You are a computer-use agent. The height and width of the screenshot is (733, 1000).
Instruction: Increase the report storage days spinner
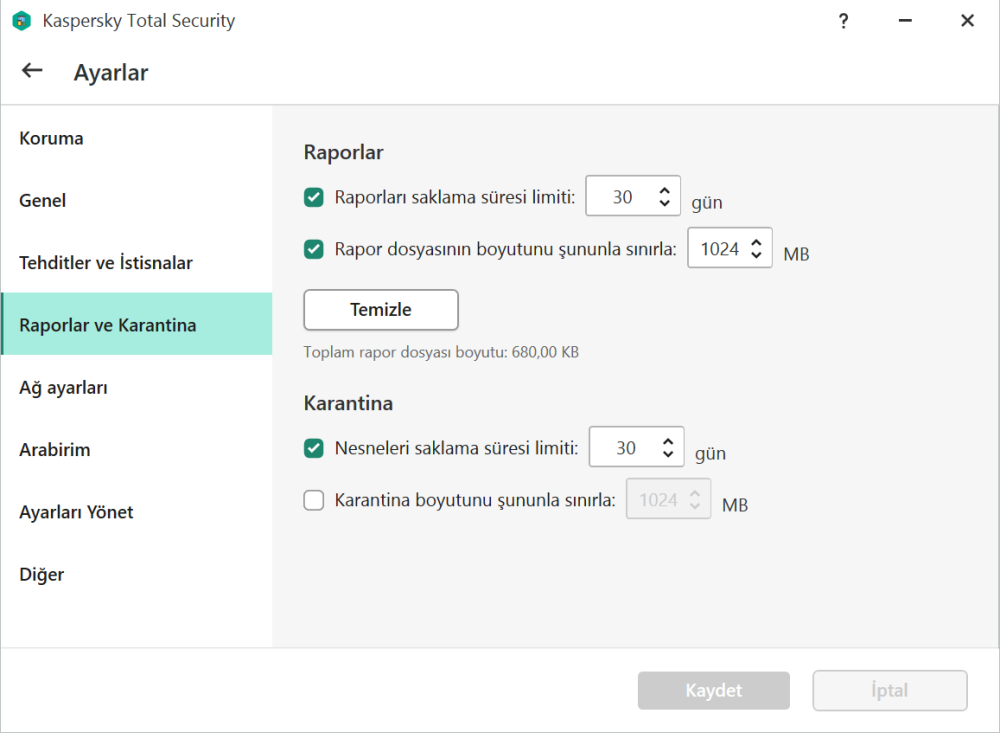click(x=664, y=190)
